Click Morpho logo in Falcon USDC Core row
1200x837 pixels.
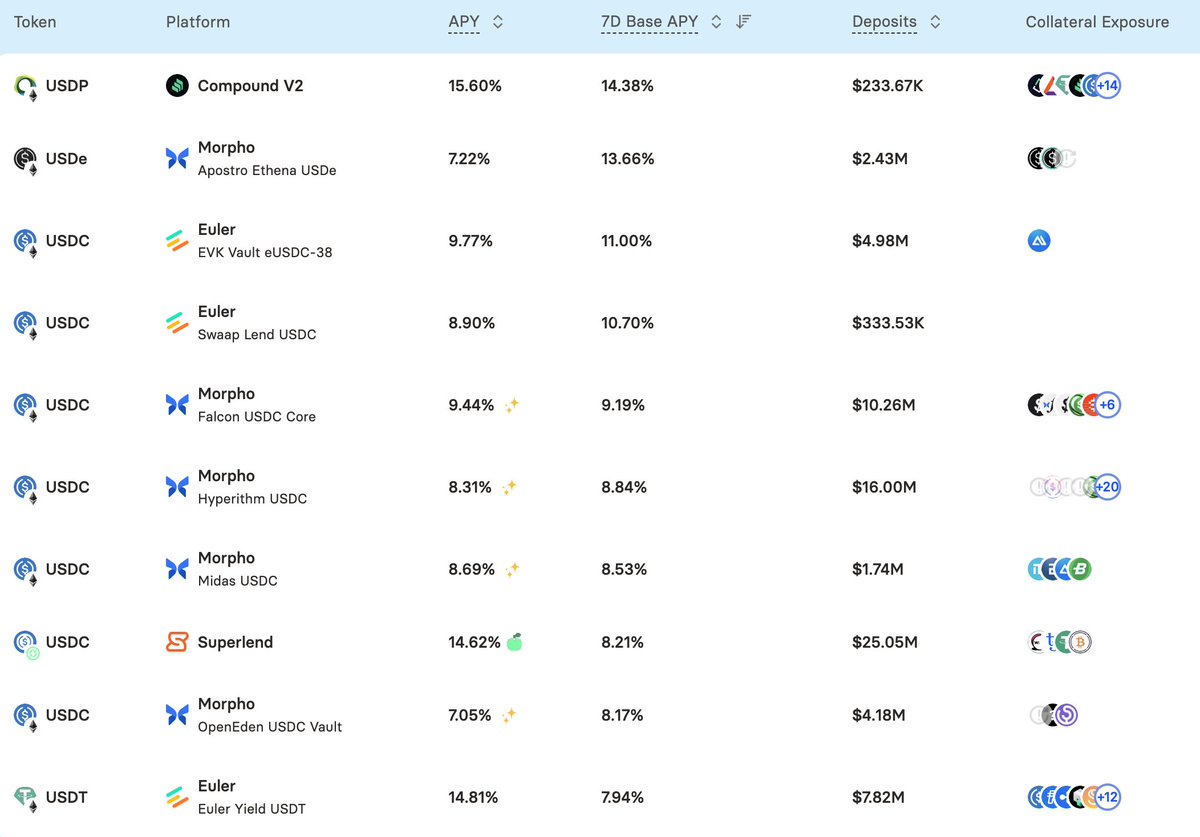(177, 405)
